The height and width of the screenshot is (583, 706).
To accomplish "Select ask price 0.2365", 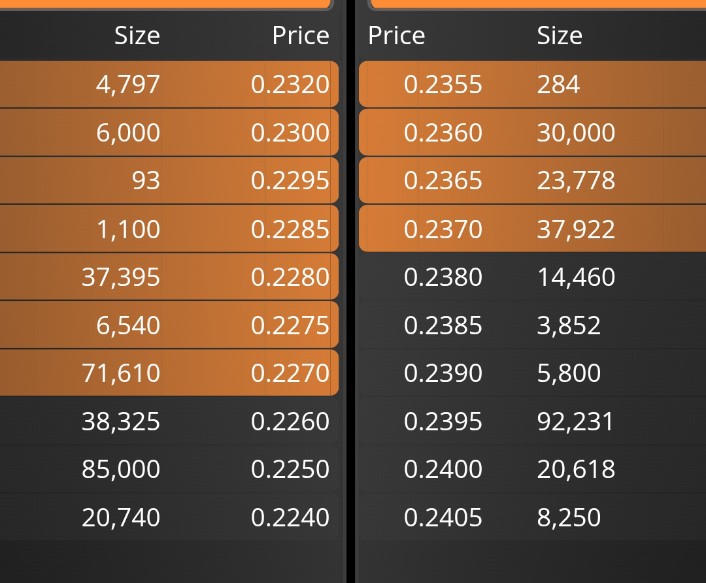I will (443, 181).
